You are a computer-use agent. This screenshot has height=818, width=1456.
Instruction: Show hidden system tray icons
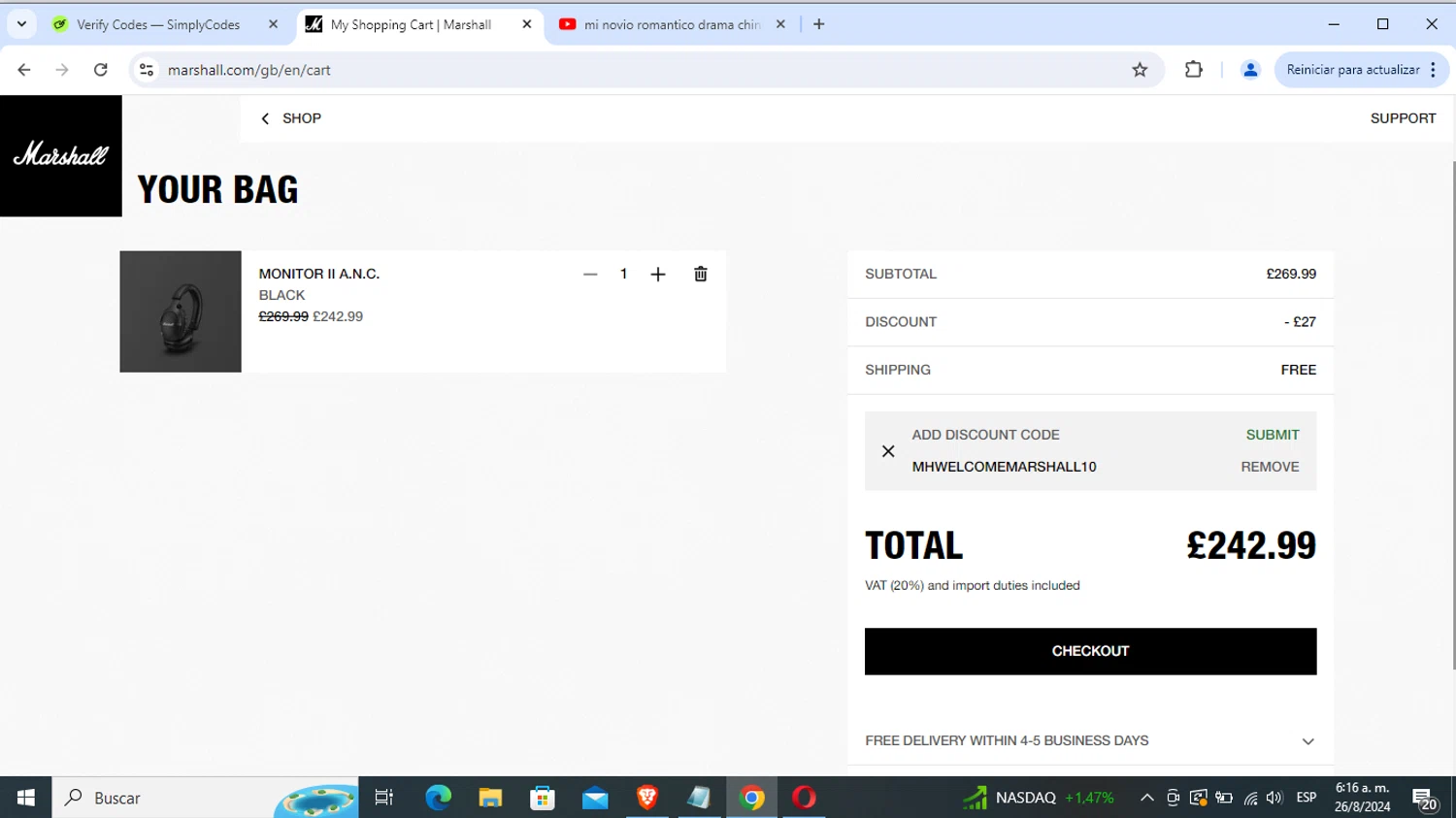click(1146, 798)
